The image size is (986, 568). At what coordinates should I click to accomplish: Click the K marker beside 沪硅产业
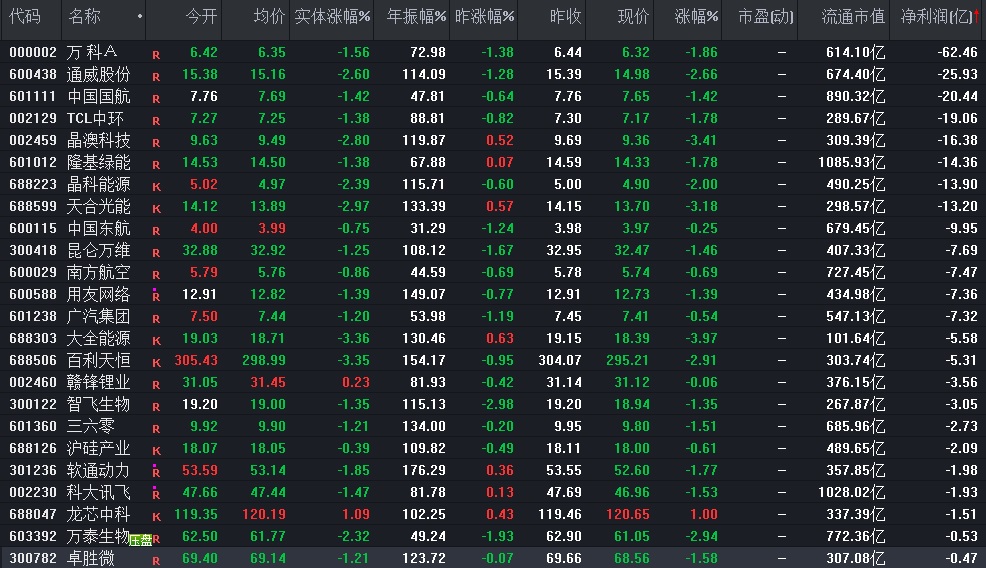(156, 452)
